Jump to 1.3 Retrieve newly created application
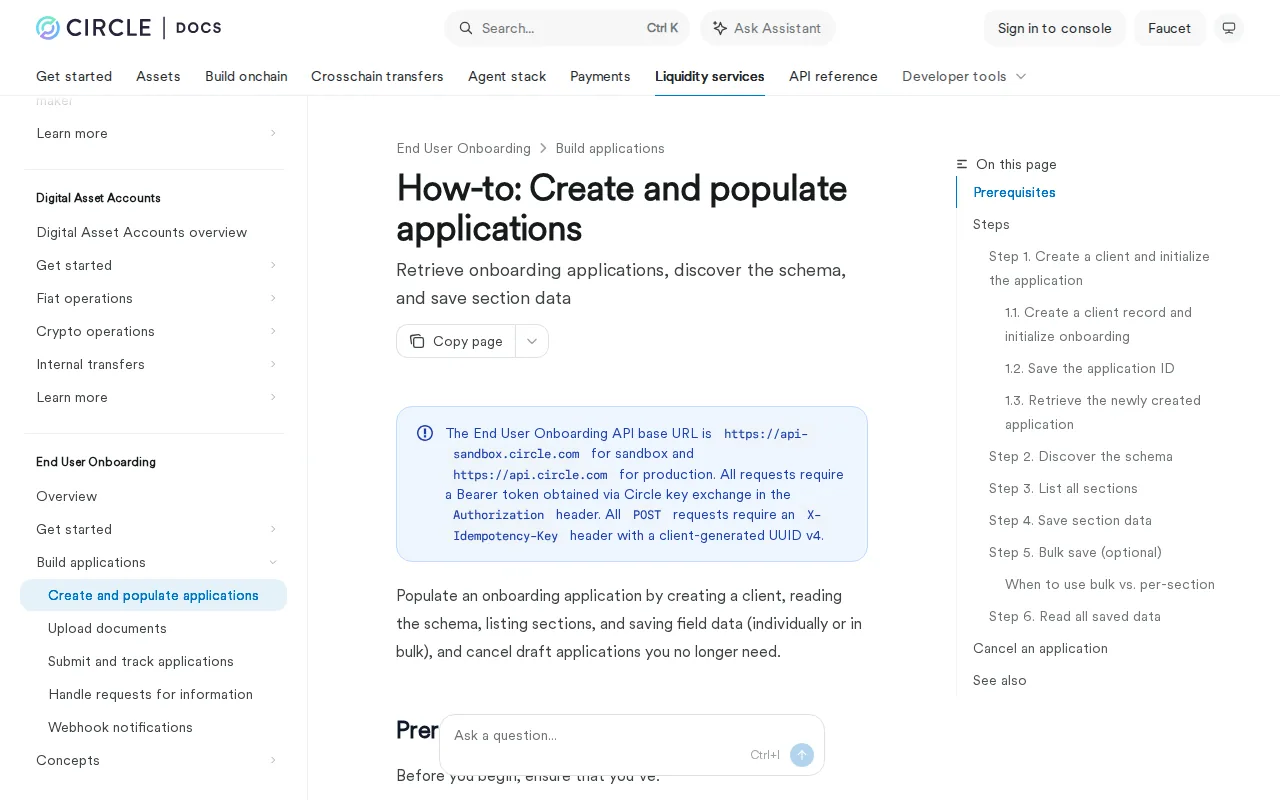This screenshot has width=1280, height=800. (1102, 412)
